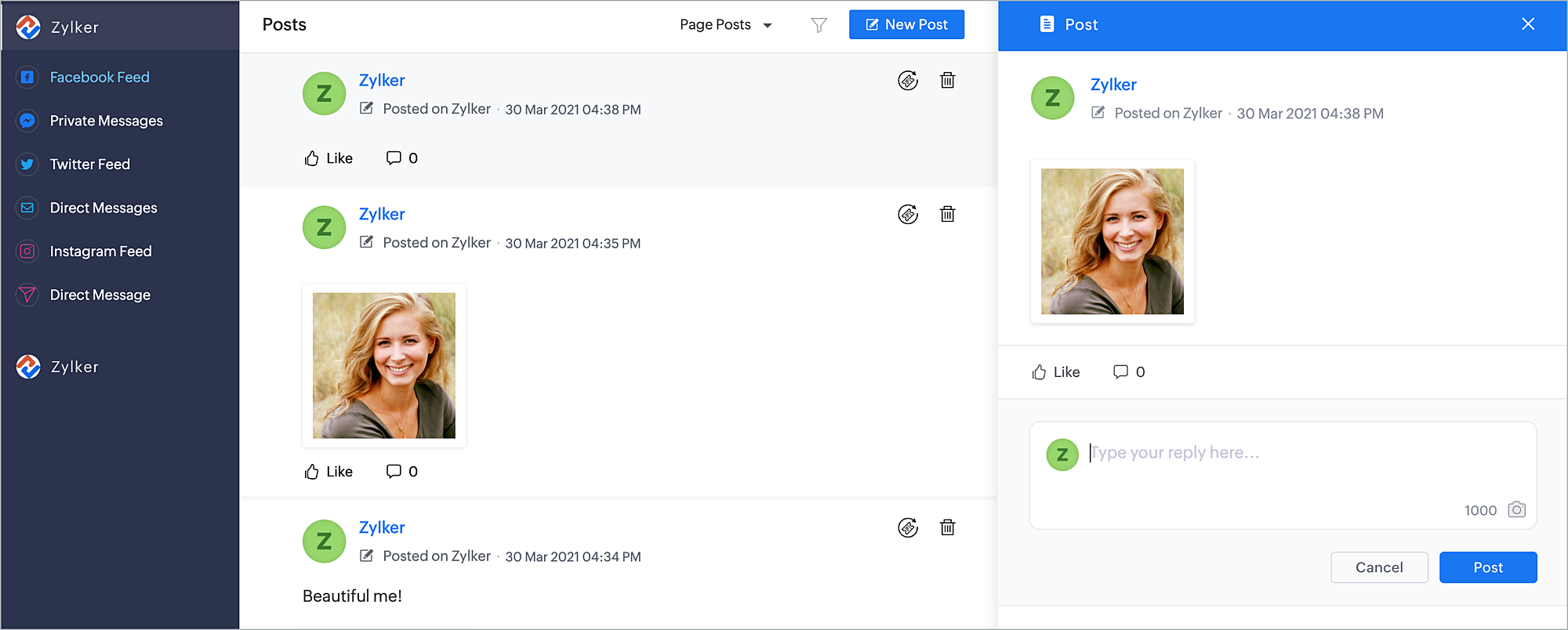Open the Zylker link on the 04:38 PM list post
Image resolution: width=1568 pixels, height=630 pixels.
382,80
